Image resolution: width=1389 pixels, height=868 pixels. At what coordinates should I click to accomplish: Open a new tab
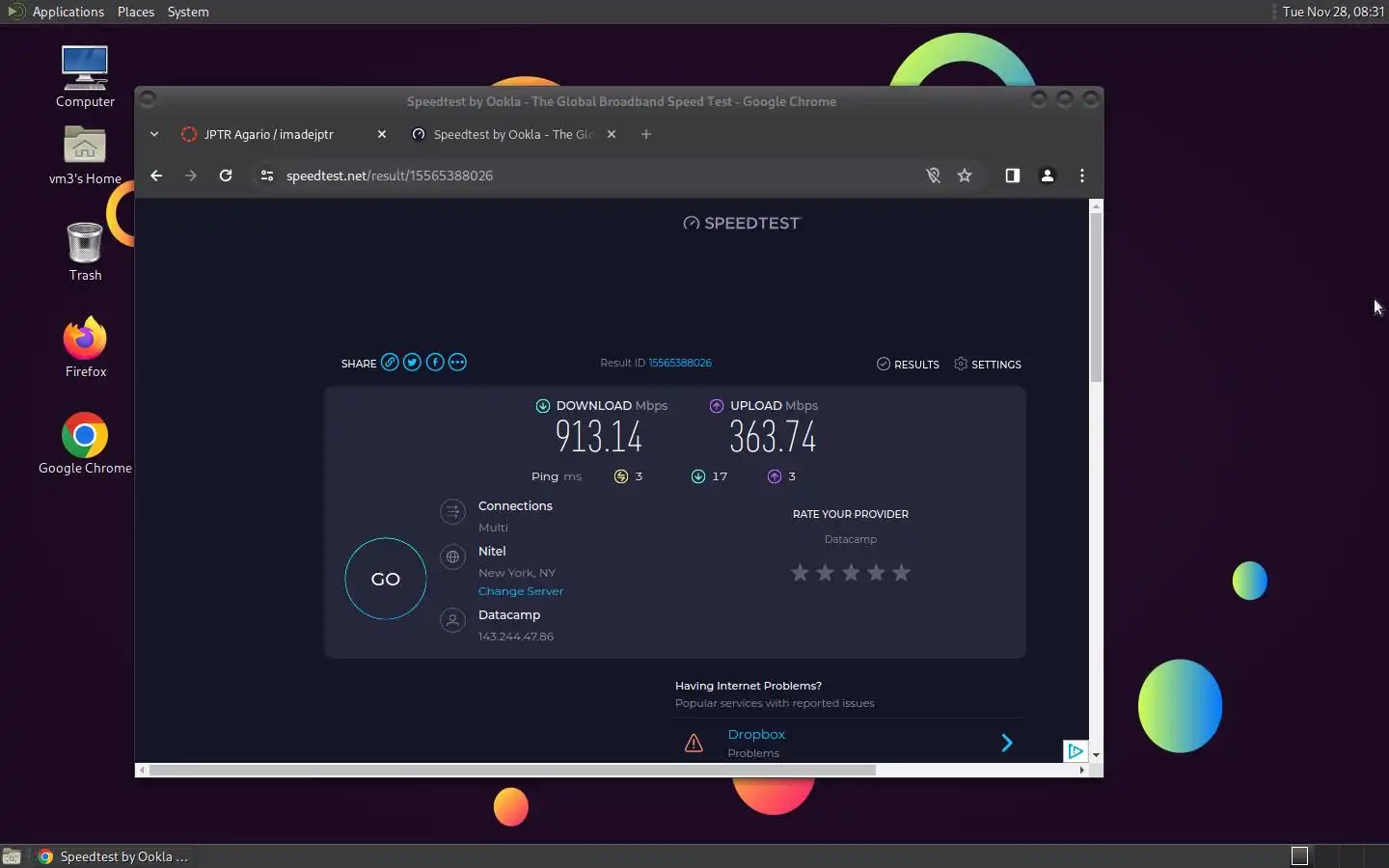(x=646, y=134)
